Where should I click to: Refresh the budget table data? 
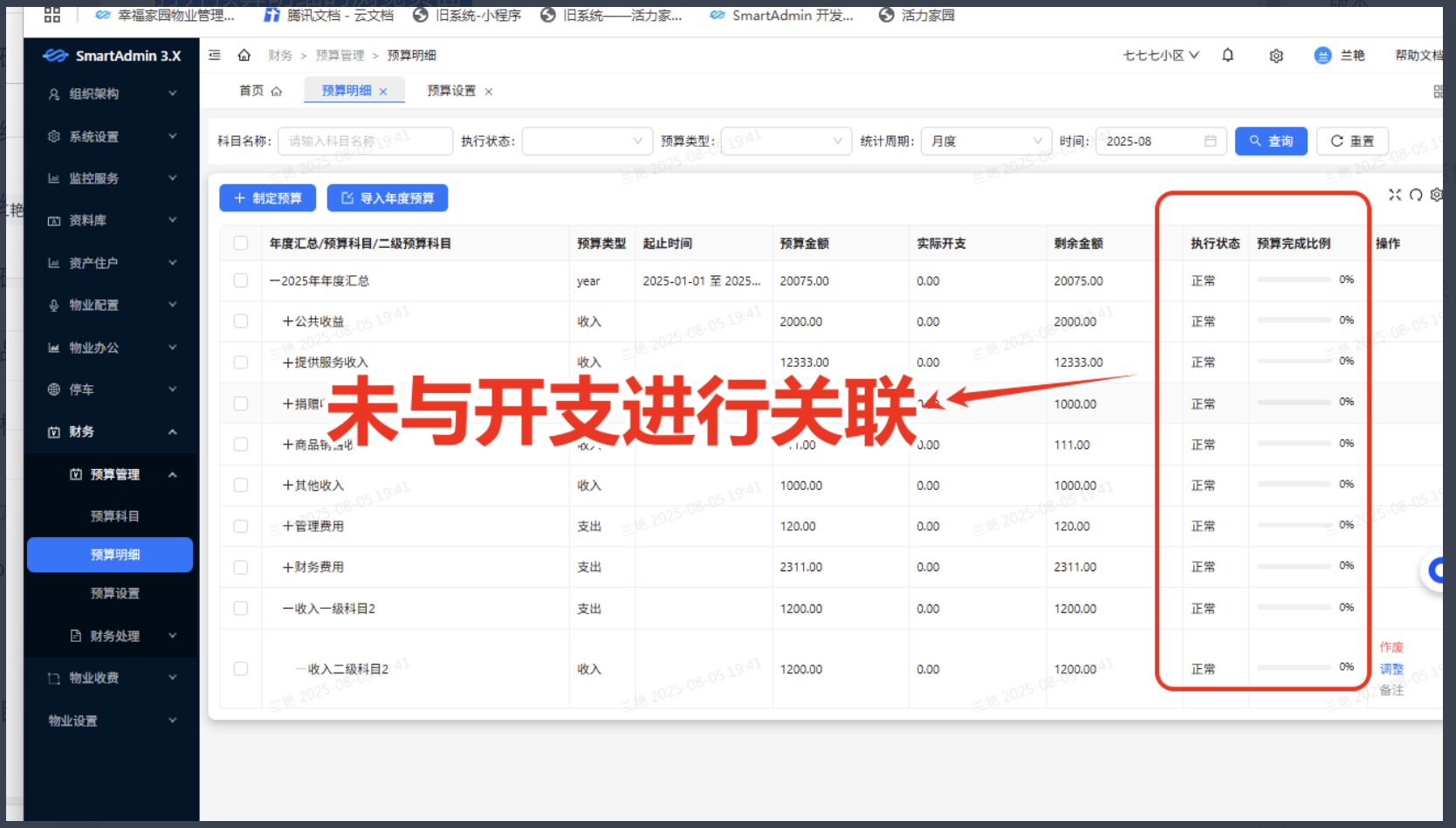[x=1415, y=195]
